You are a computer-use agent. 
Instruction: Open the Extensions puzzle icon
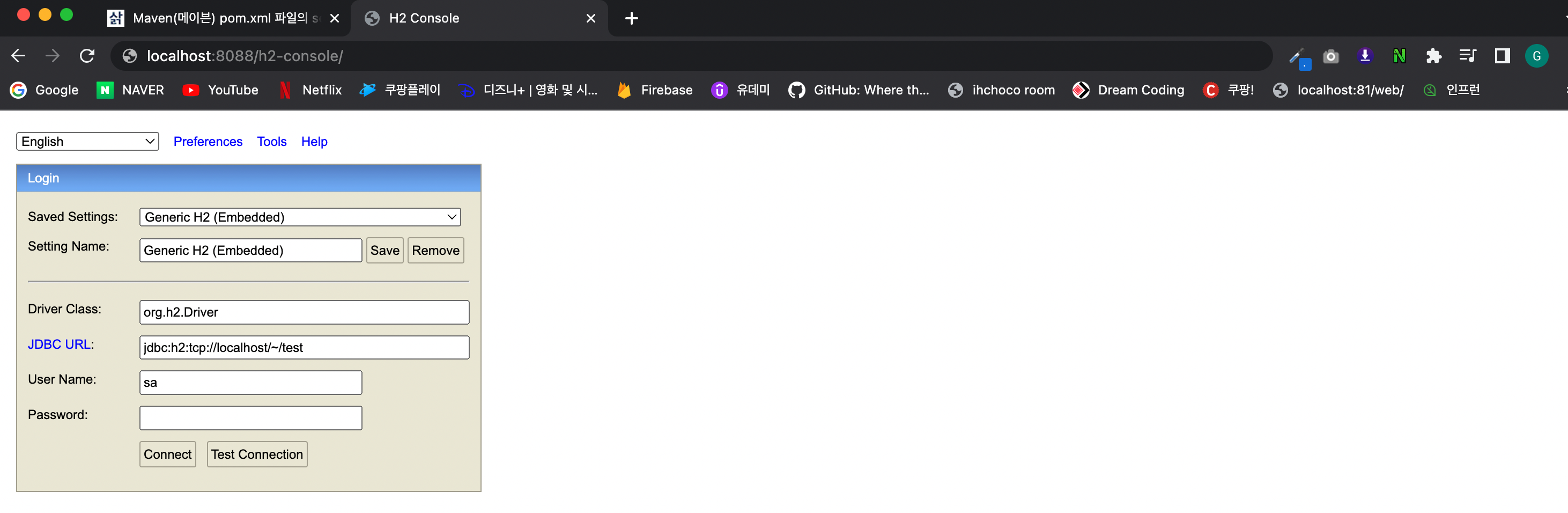[x=1433, y=56]
